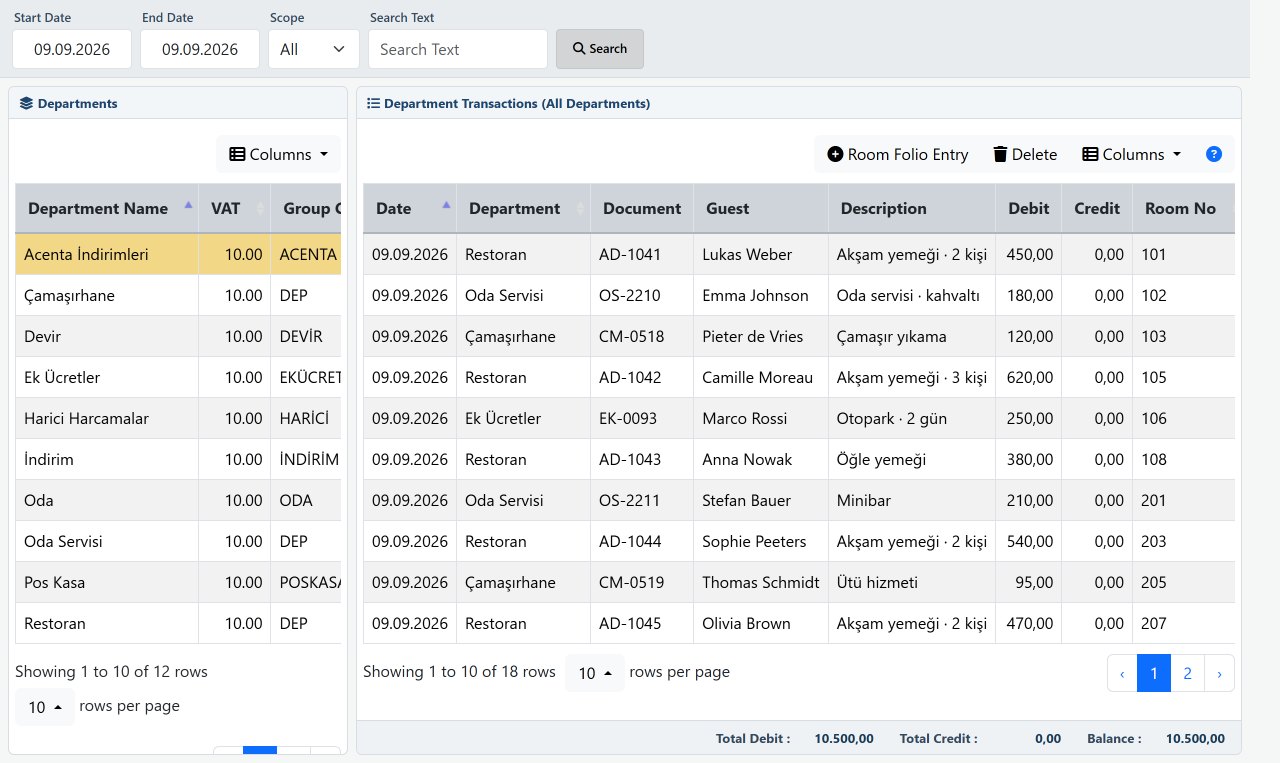This screenshot has width=1280, height=763.
Task: Open the Scope dropdown set to All
Action: click(314, 49)
